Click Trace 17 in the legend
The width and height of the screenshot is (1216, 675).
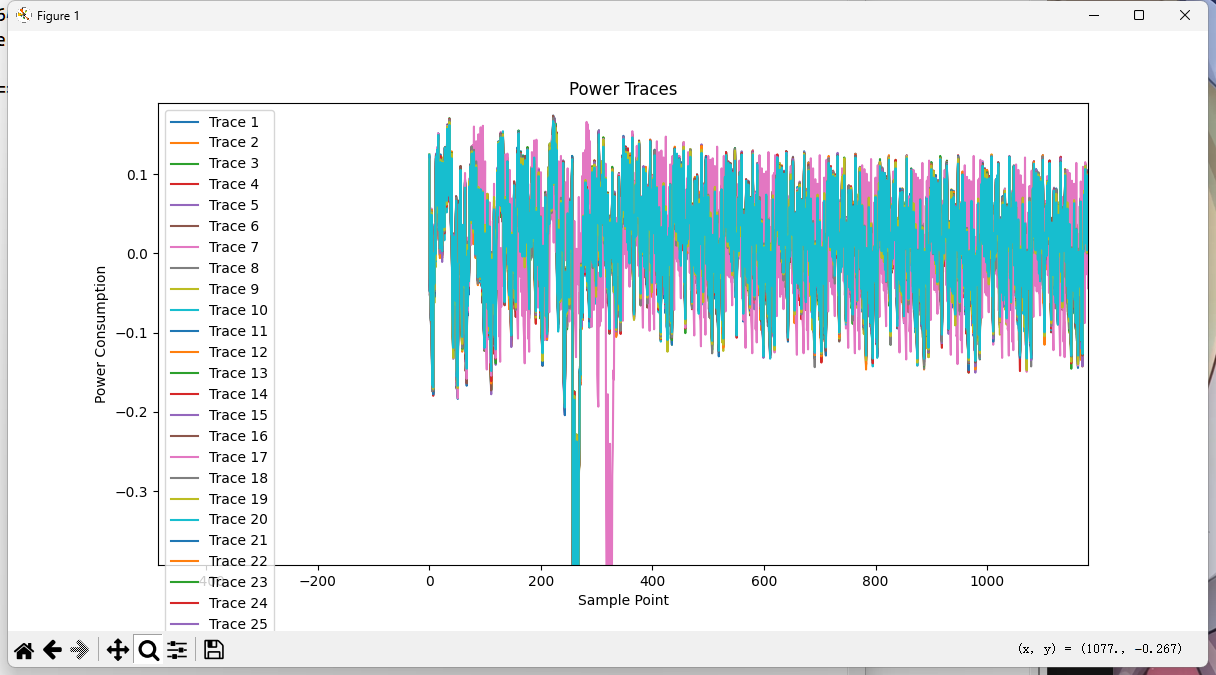click(237, 457)
